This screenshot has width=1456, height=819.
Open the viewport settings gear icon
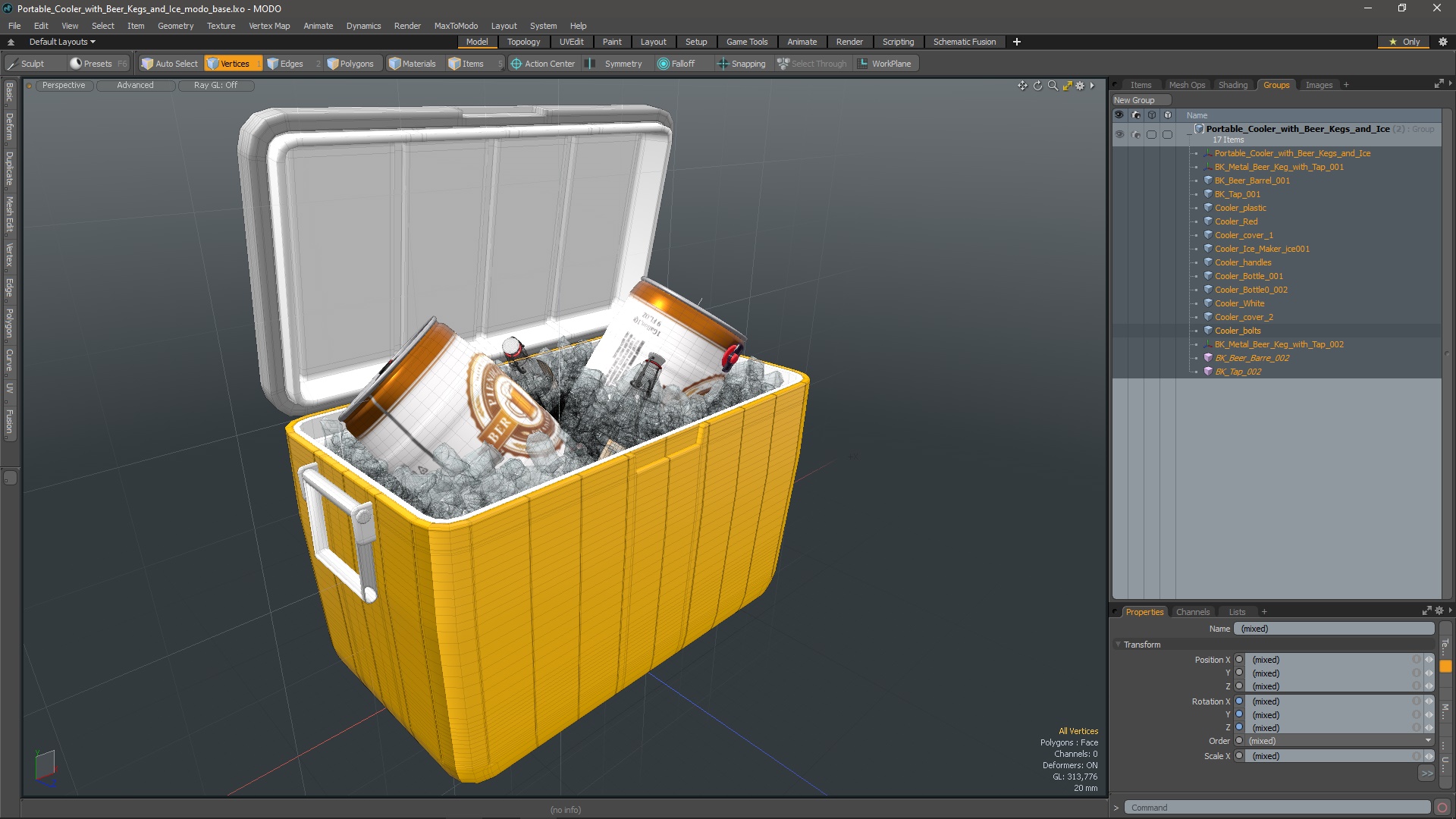pyautogui.click(x=1080, y=86)
